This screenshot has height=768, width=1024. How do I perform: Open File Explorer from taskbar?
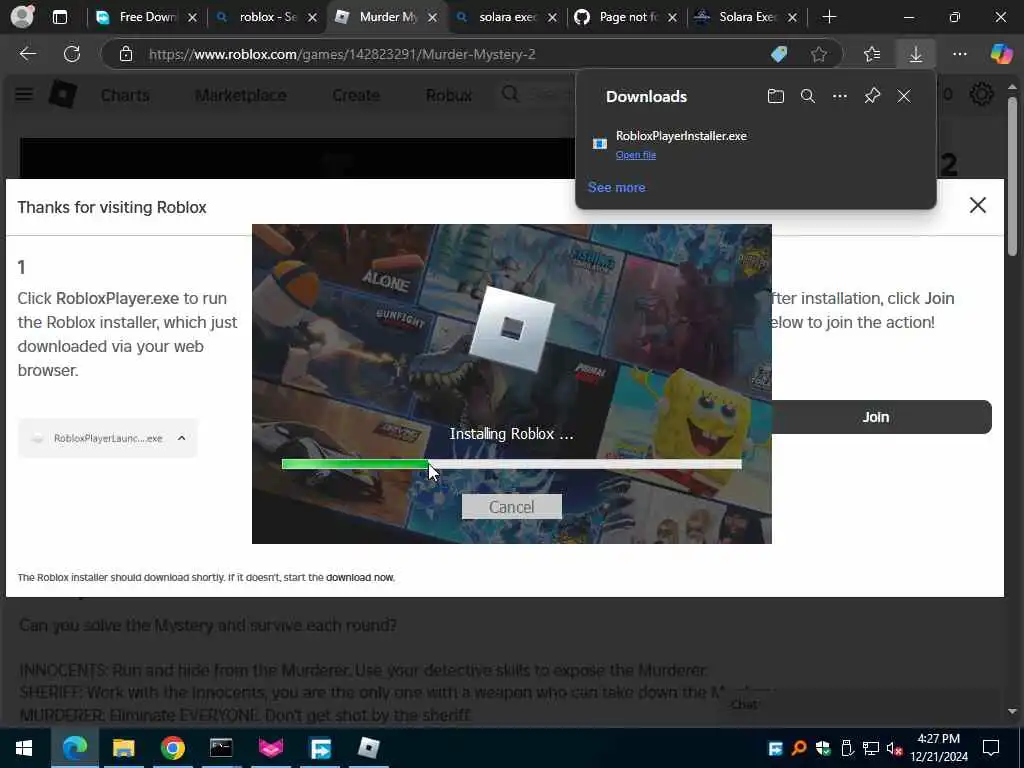[123, 748]
